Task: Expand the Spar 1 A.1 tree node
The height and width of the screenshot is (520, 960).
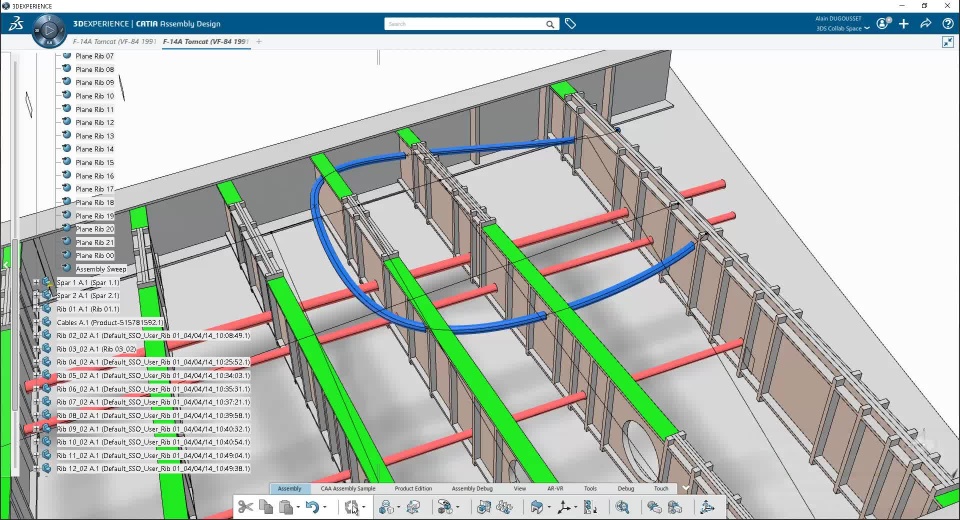Action: point(36,282)
